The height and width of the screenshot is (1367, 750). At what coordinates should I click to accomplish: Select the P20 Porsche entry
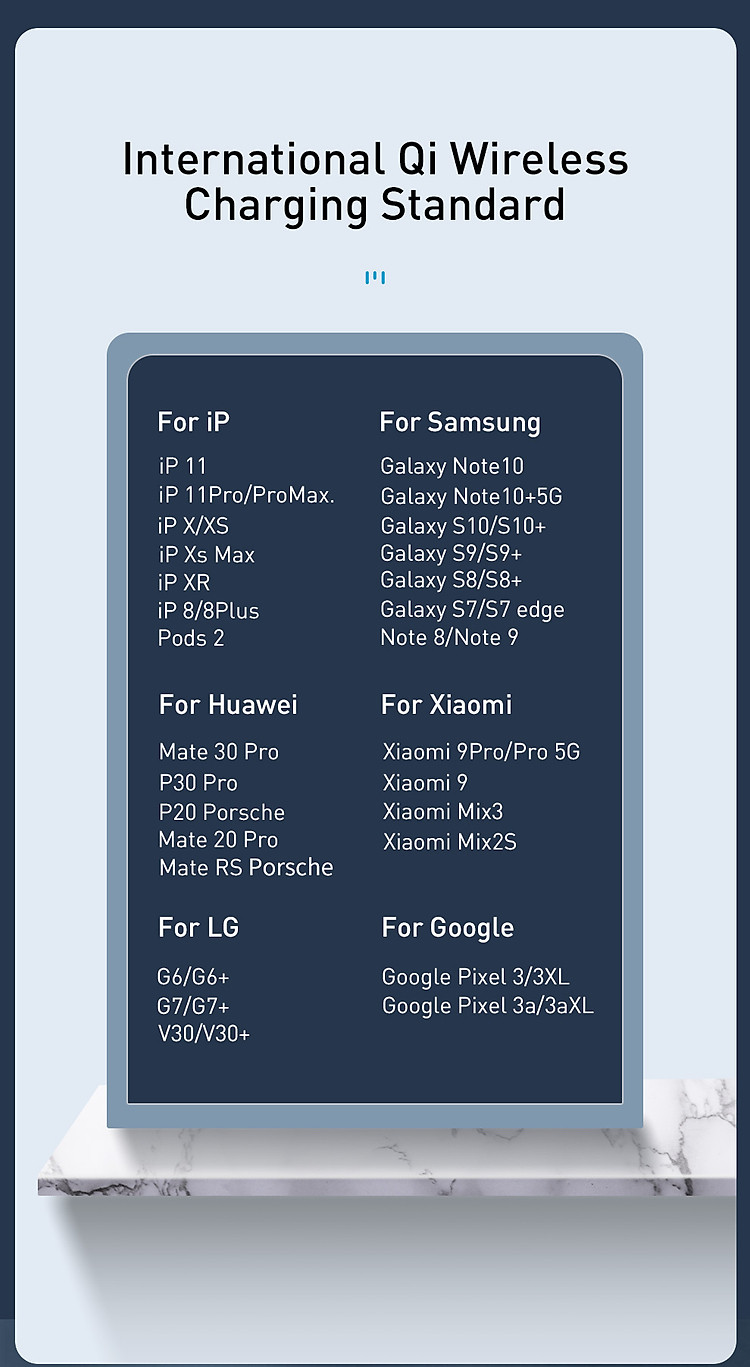coord(222,812)
